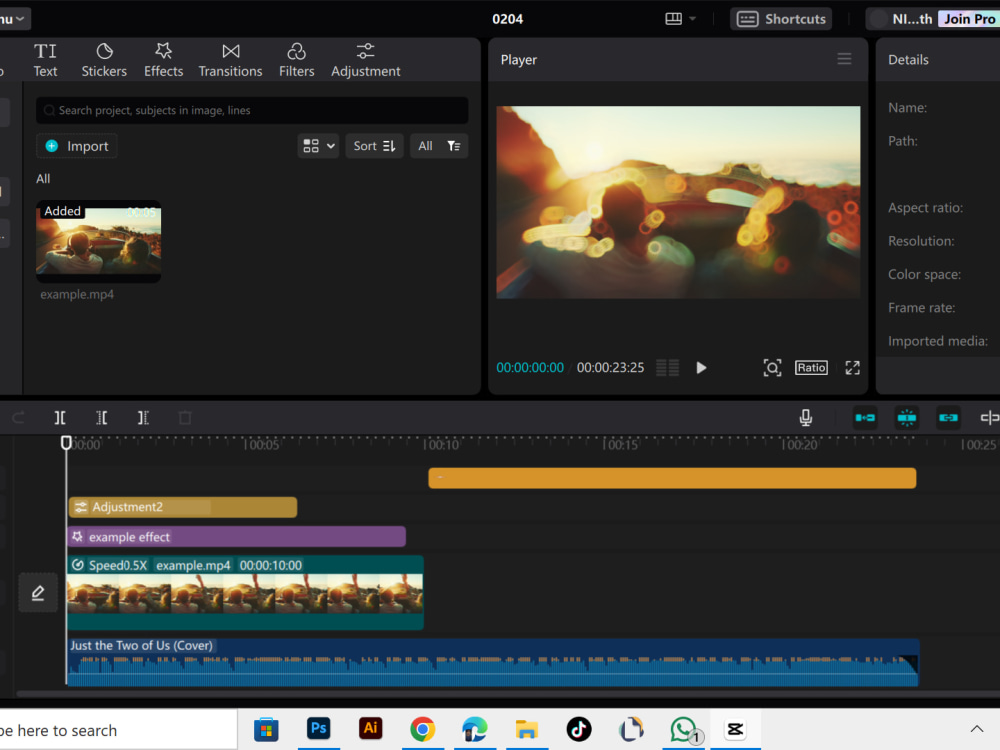Click the Import button
This screenshot has width=1000, height=750.
click(77, 146)
